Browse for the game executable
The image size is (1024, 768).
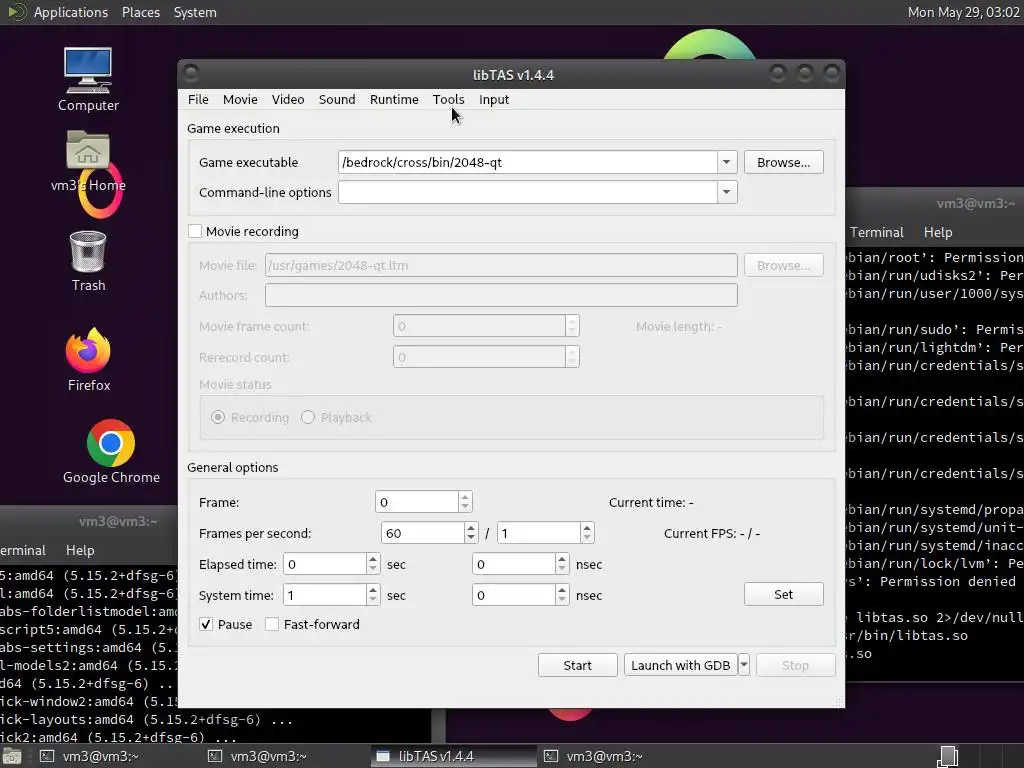(784, 162)
